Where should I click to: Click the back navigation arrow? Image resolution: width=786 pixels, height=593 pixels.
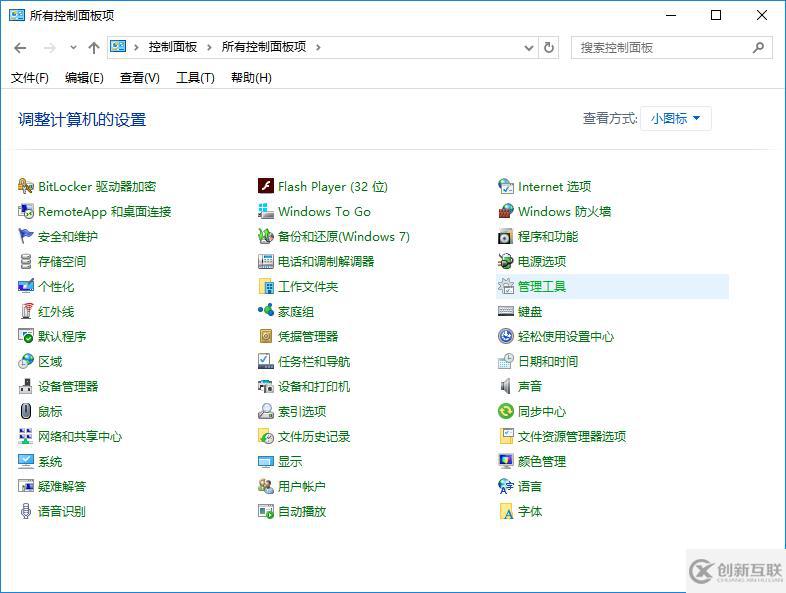click(x=20, y=48)
